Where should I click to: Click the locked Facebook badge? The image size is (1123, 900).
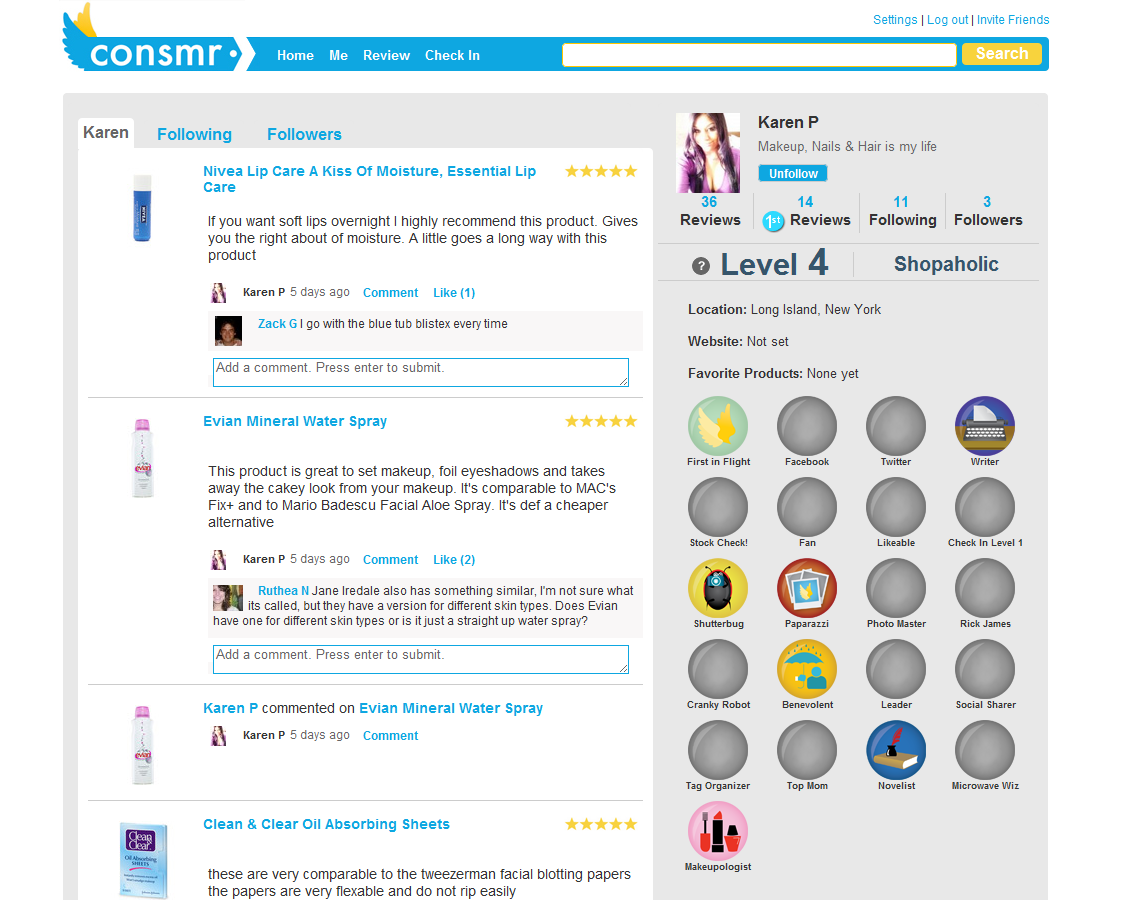tap(807, 426)
